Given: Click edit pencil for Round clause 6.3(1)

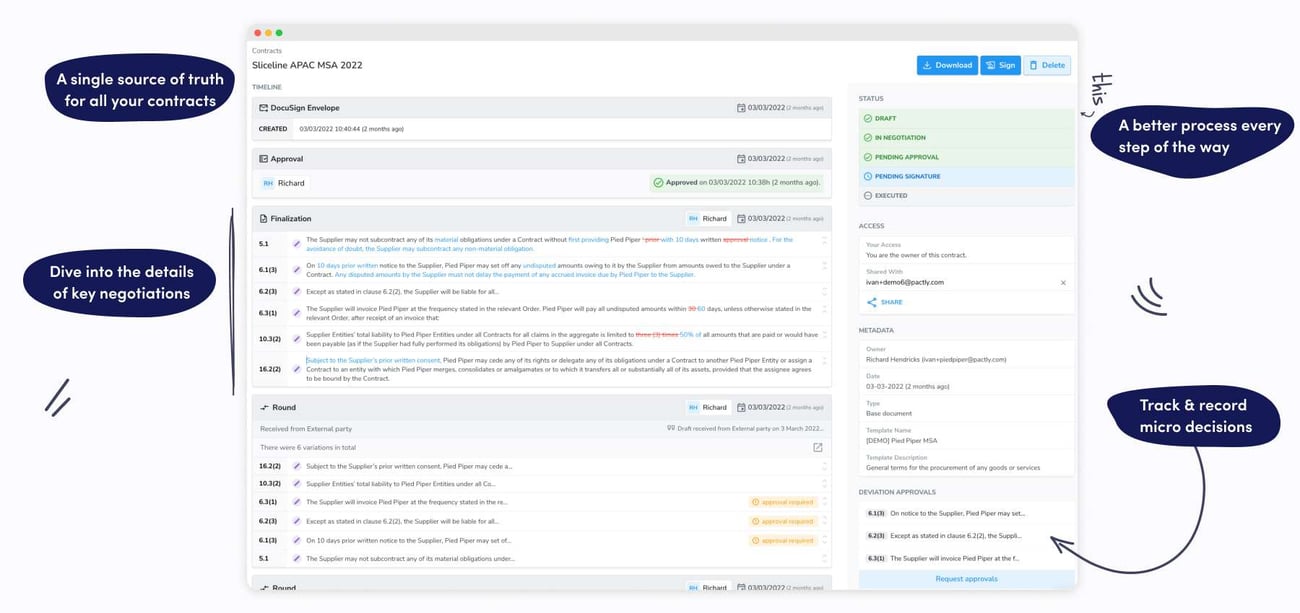Looking at the screenshot, I should click(297, 502).
